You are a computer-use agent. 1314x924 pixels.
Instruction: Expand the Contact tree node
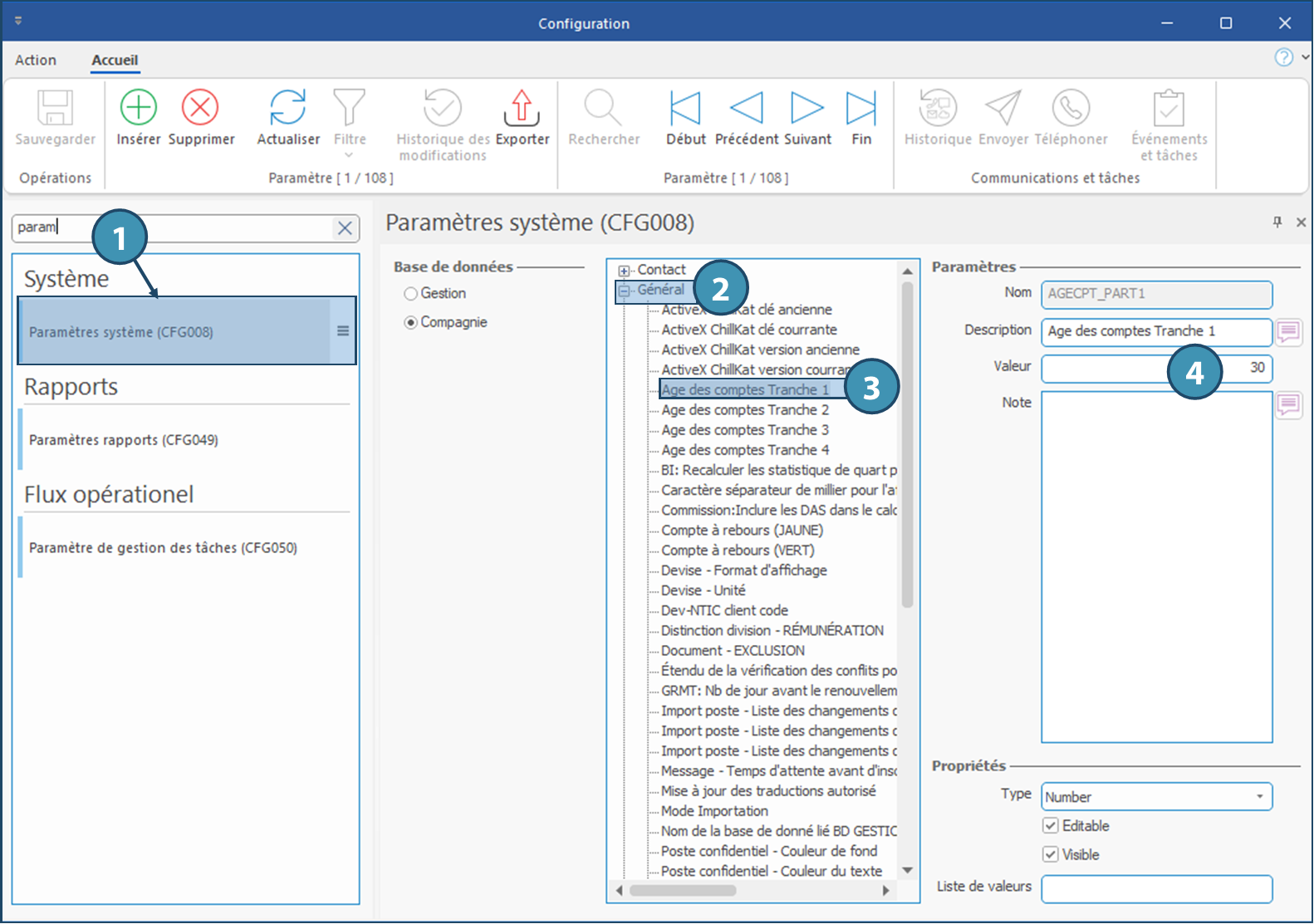pyautogui.click(x=624, y=271)
